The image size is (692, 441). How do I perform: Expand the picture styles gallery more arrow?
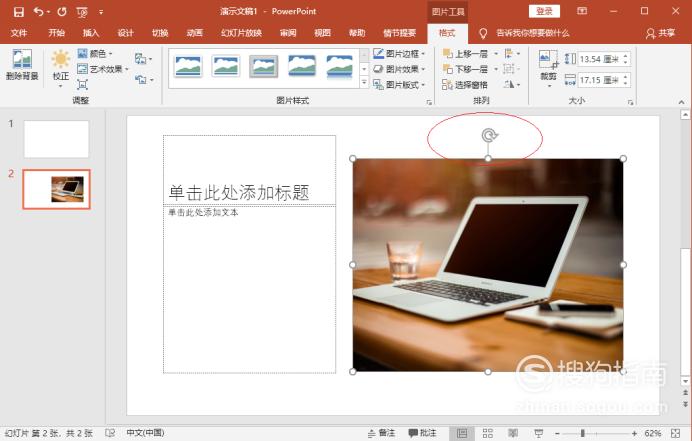[x=364, y=82]
